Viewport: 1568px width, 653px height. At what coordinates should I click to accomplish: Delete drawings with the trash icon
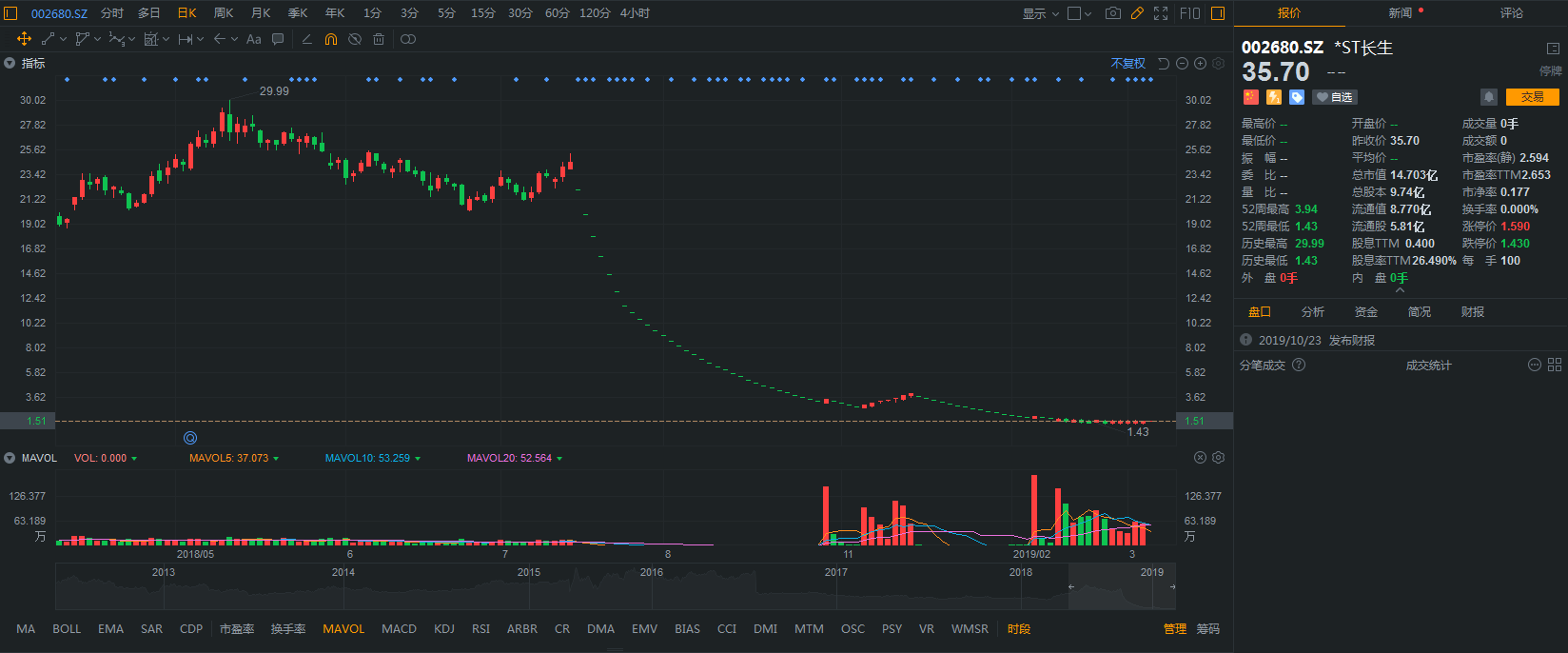pos(379,39)
